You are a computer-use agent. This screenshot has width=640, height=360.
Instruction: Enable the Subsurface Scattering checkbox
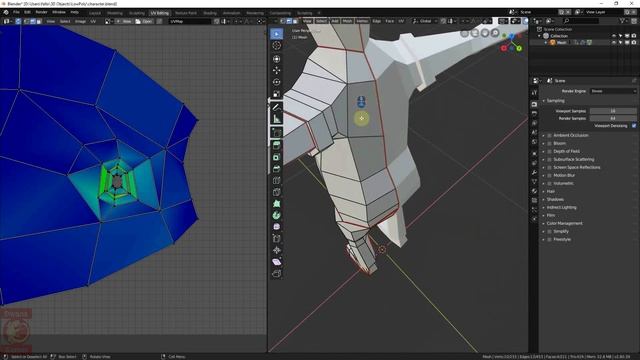coord(549,160)
